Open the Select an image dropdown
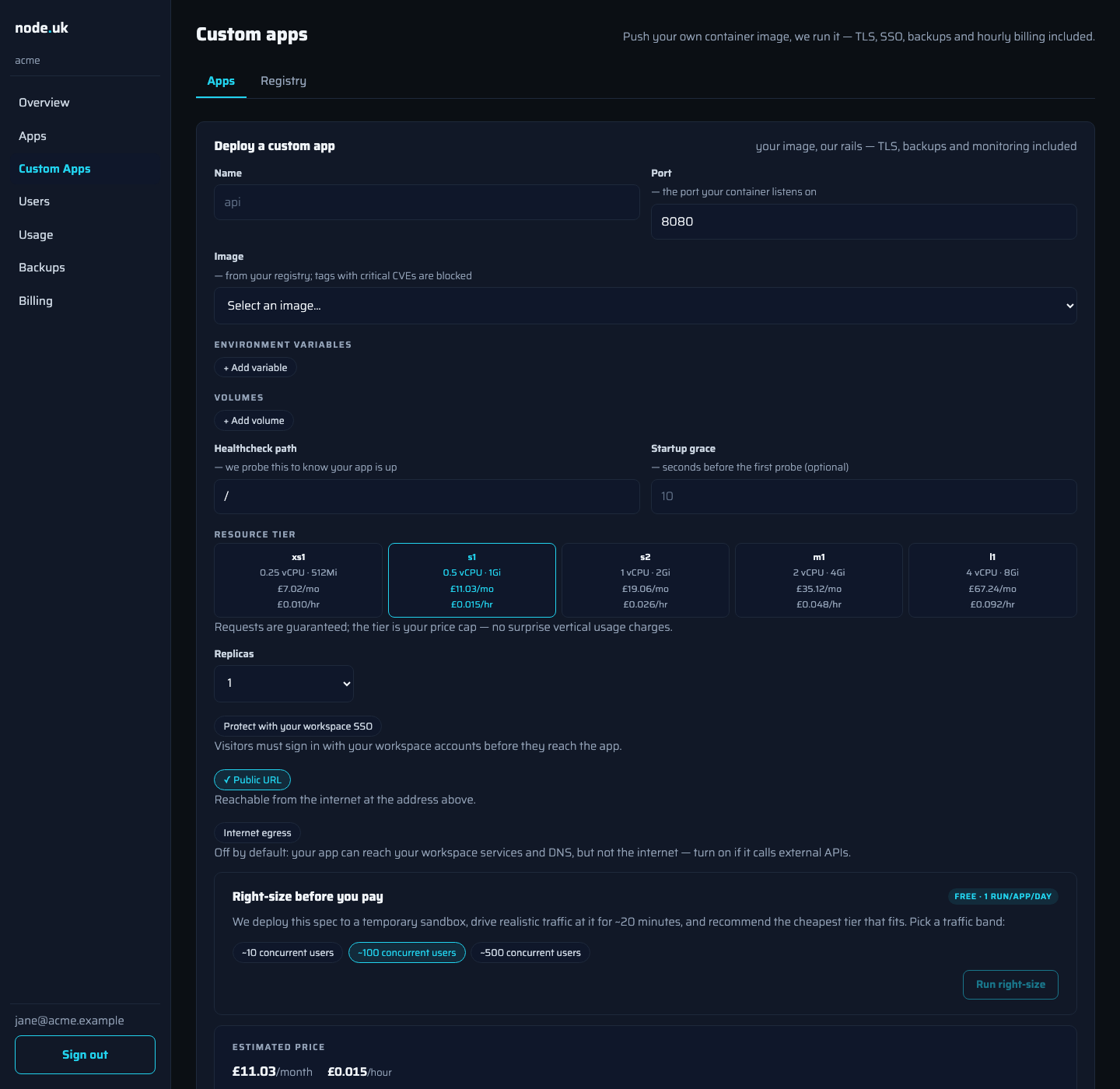1120x1089 pixels. click(646, 306)
